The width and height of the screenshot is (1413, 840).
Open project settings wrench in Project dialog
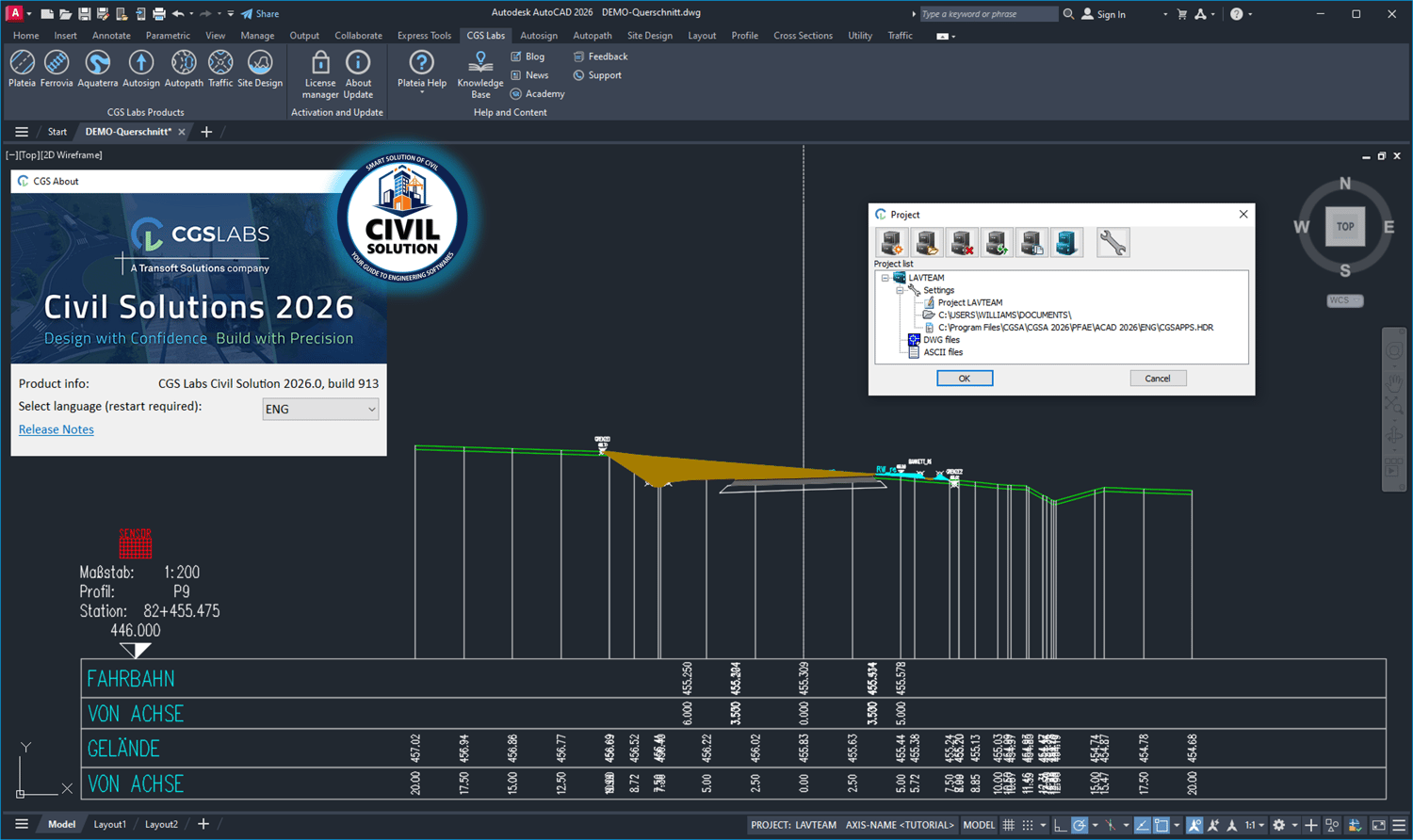(x=1113, y=243)
